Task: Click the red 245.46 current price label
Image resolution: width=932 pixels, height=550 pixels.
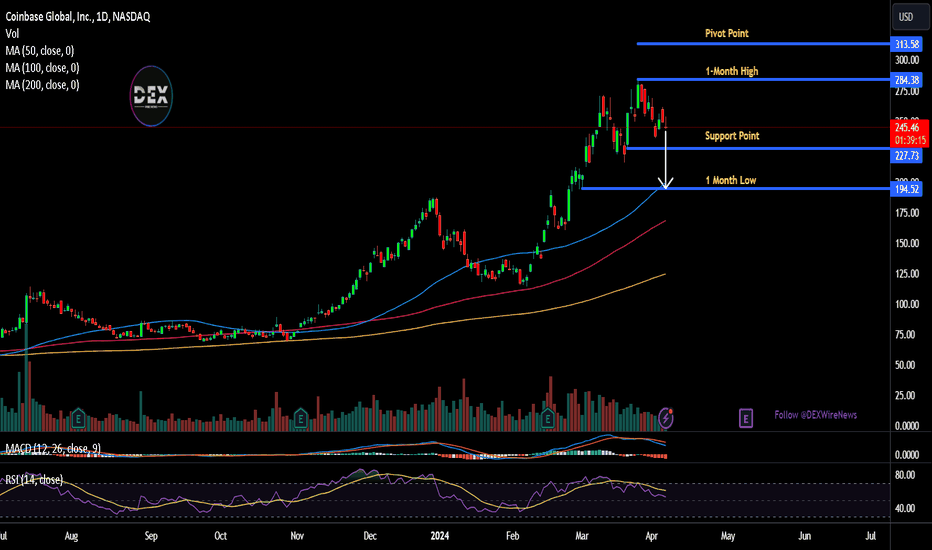Action: tap(909, 127)
